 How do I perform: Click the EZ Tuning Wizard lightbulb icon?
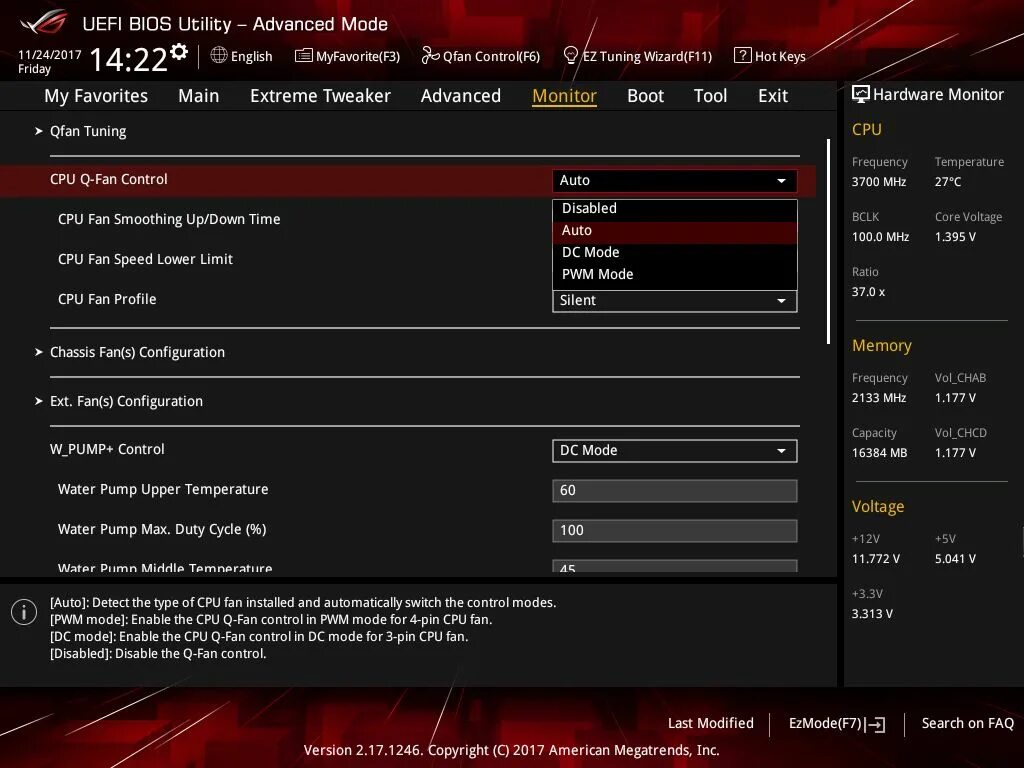click(x=570, y=56)
